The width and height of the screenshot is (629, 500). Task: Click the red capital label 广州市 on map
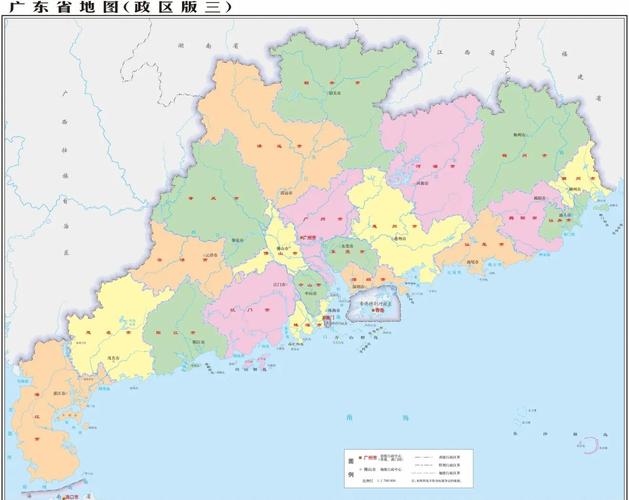point(308,238)
